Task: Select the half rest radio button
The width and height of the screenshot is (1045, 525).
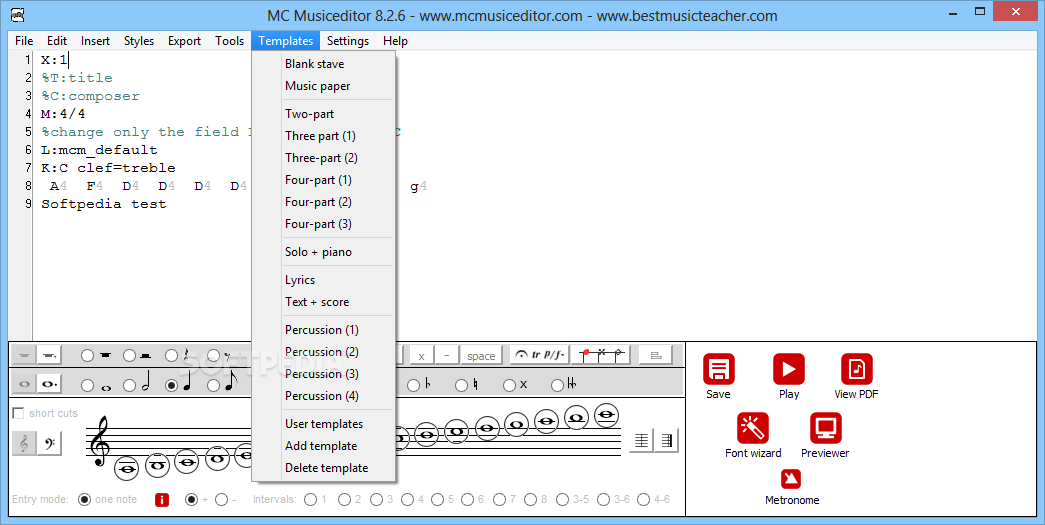Action: tap(129, 356)
